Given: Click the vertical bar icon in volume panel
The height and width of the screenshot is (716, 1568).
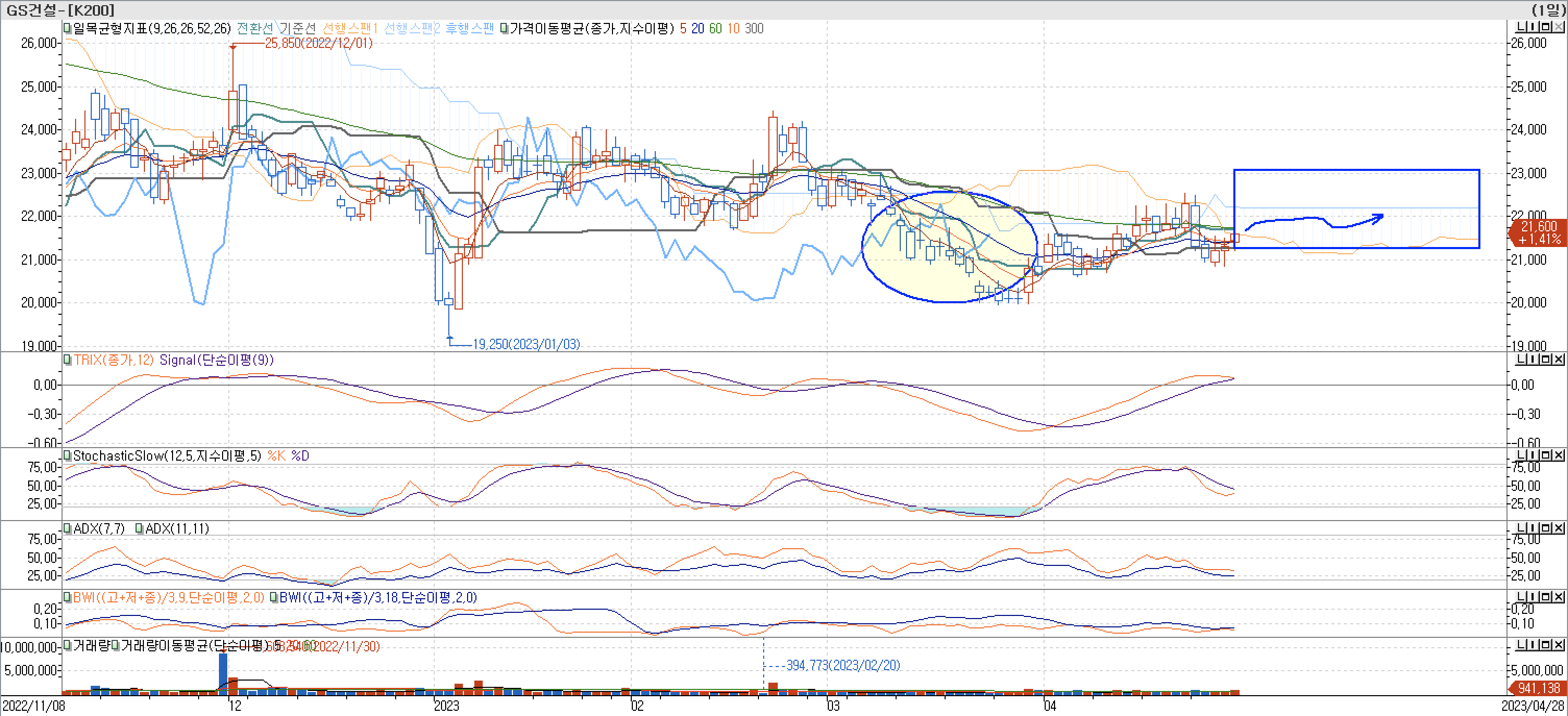Looking at the screenshot, I should pos(1533,645).
